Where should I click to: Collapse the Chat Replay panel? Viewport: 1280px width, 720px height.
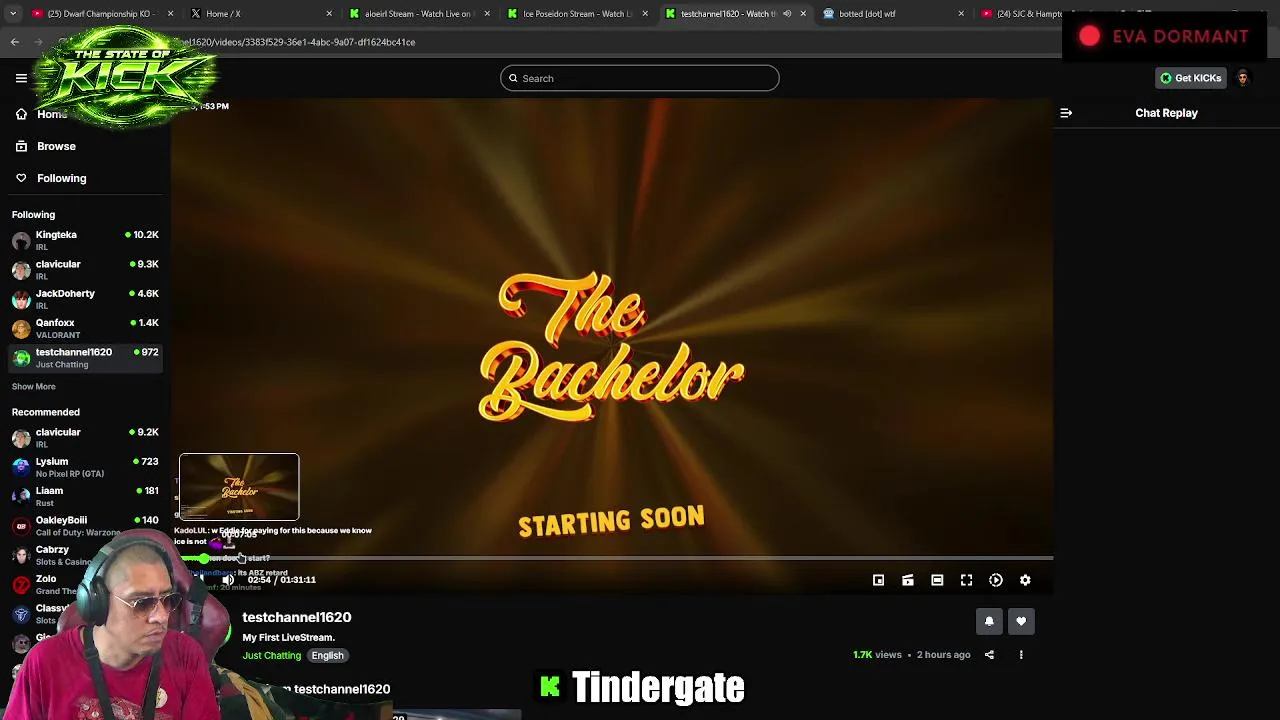pyautogui.click(x=1066, y=113)
